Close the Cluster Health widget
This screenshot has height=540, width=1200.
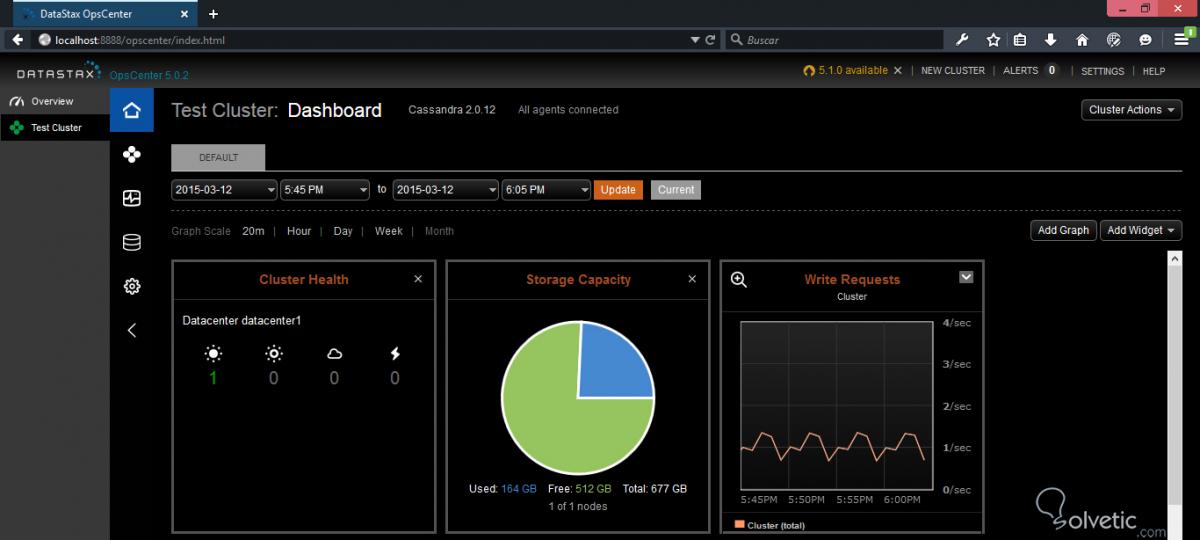418,279
